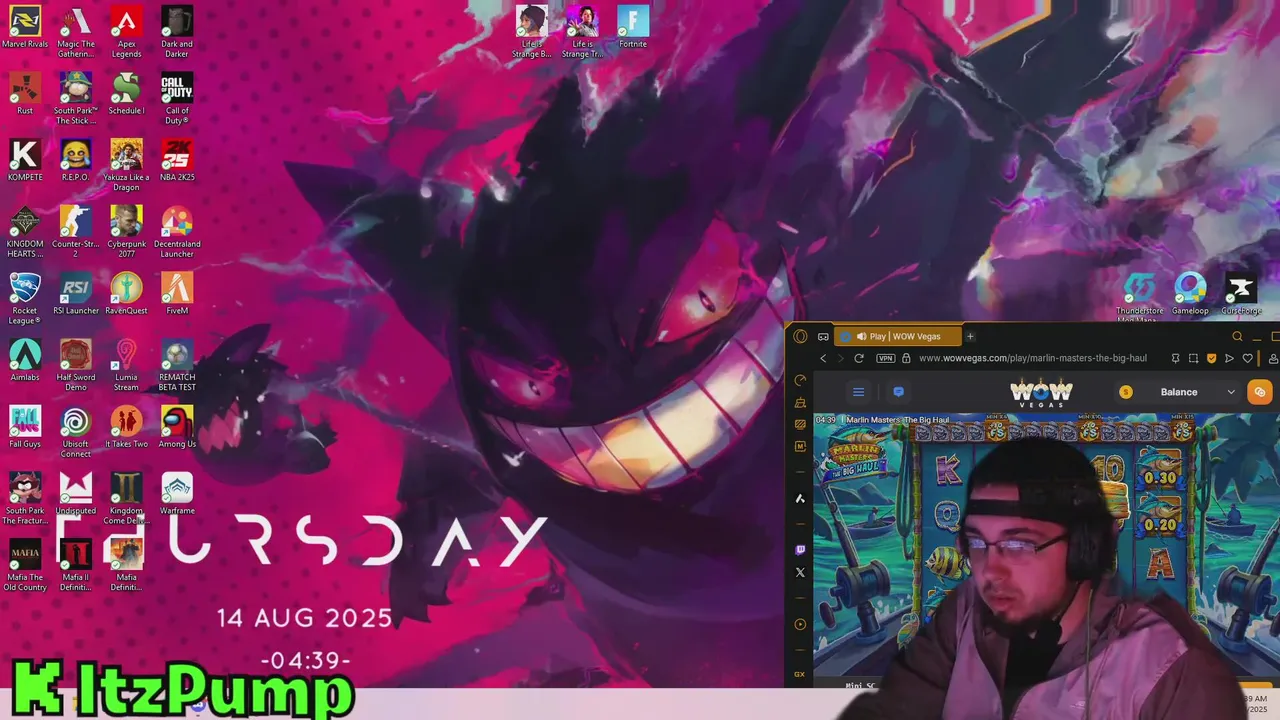Click the Schedule I desktop icon
The height and width of the screenshot is (720, 1280).
[x=126, y=94]
